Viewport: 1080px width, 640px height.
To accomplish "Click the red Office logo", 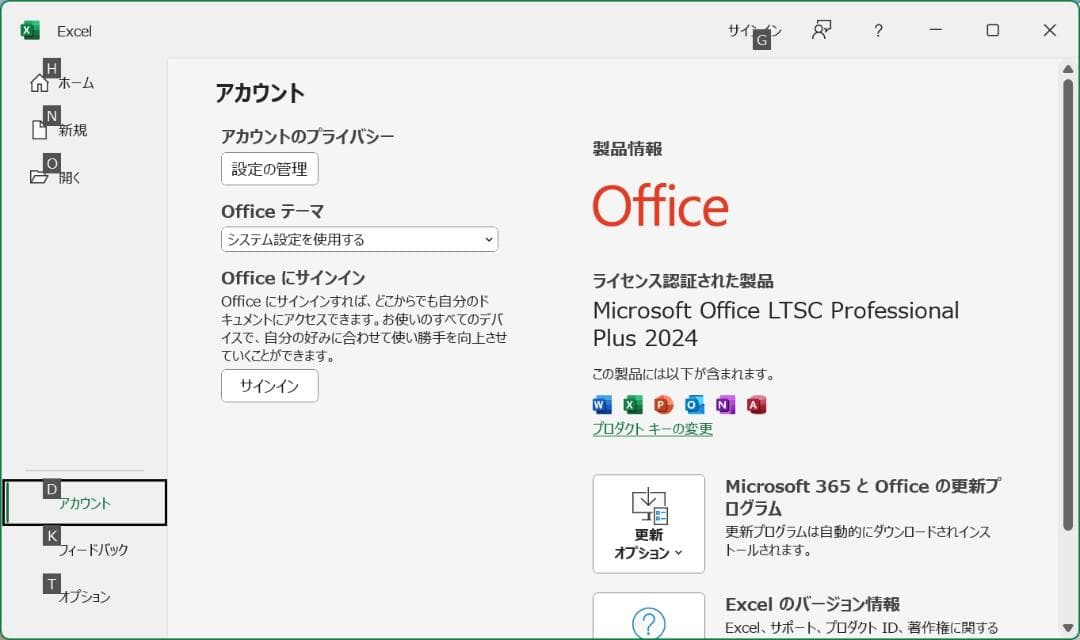I will (x=661, y=206).
